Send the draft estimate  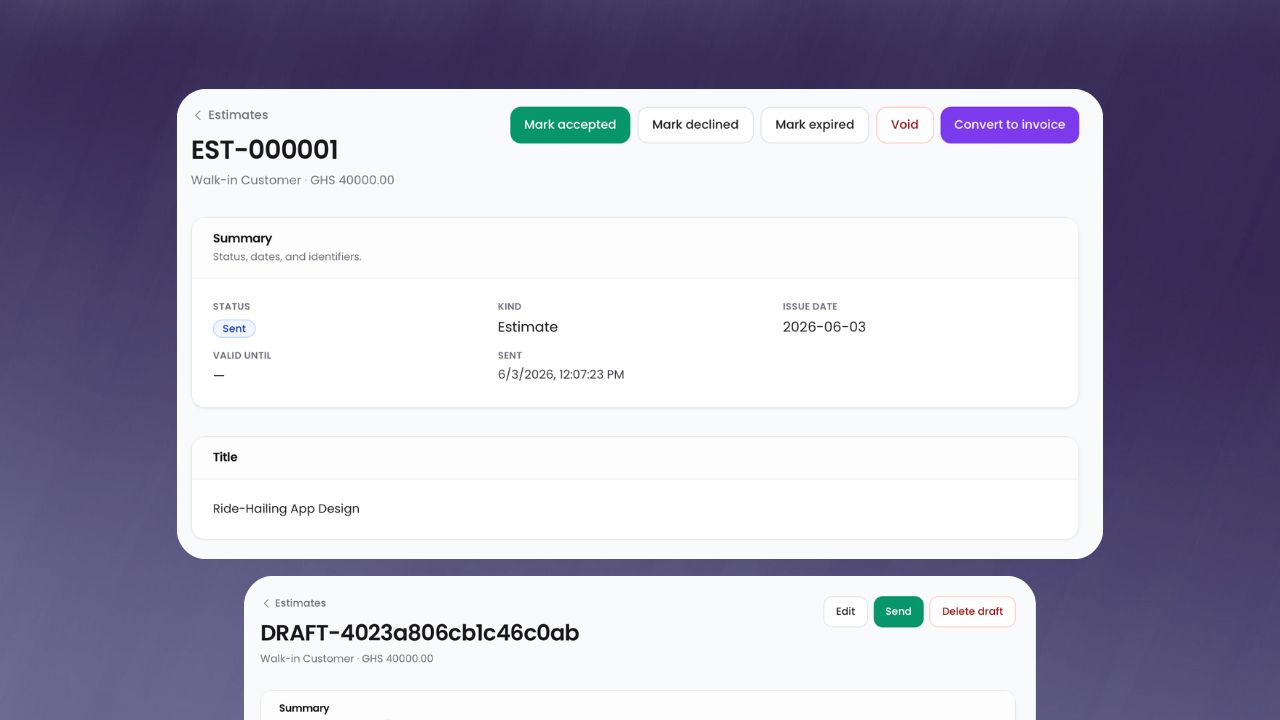click(x=899, y=612)
